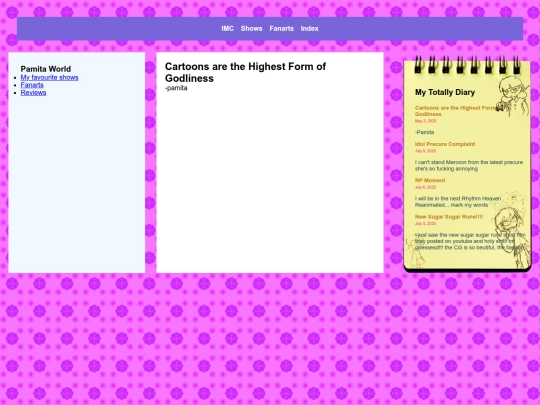Open the IMC navigation link
540x405 pixels.
227,29
